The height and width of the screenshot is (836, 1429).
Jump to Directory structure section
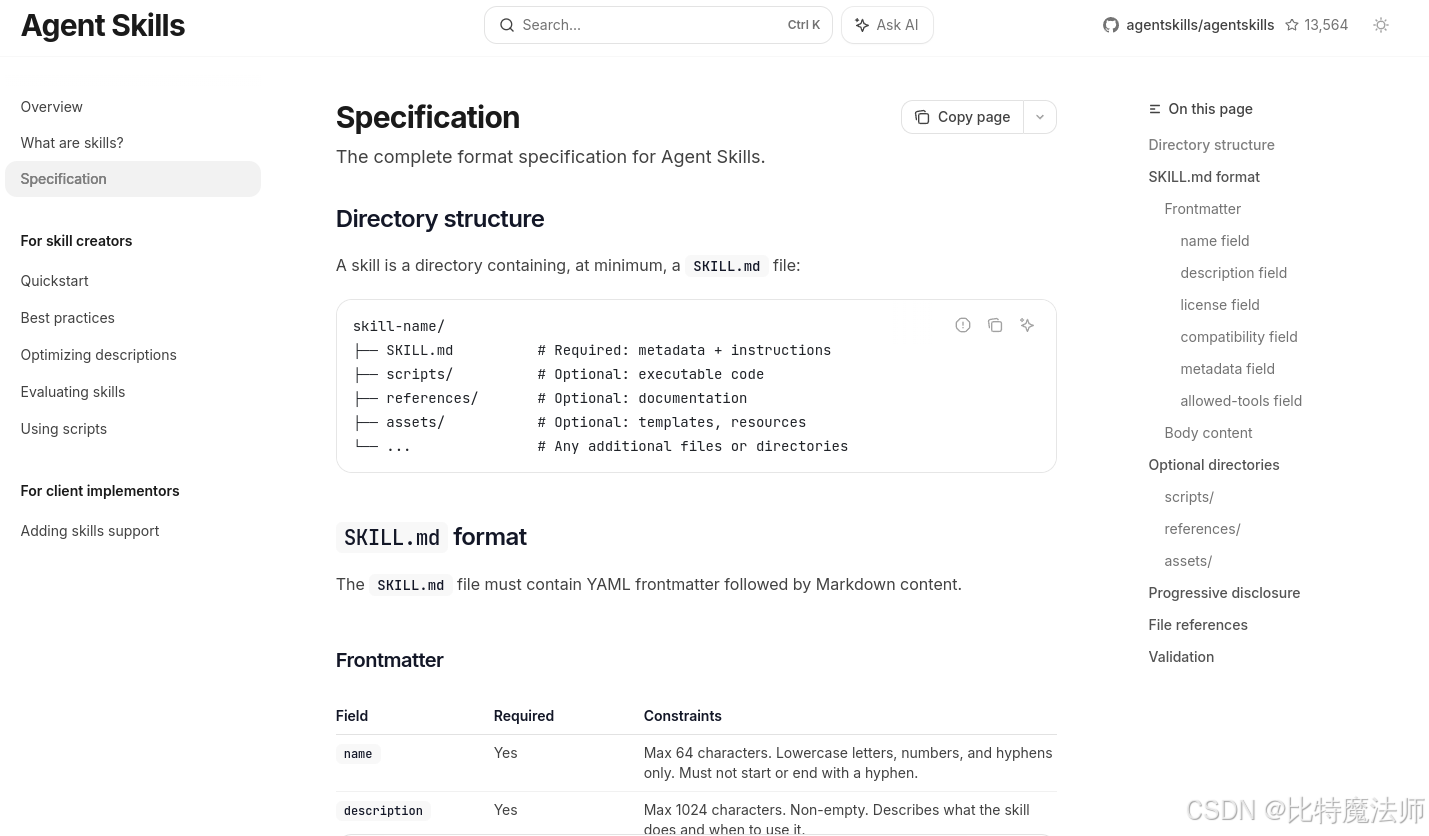point(1211,145)
